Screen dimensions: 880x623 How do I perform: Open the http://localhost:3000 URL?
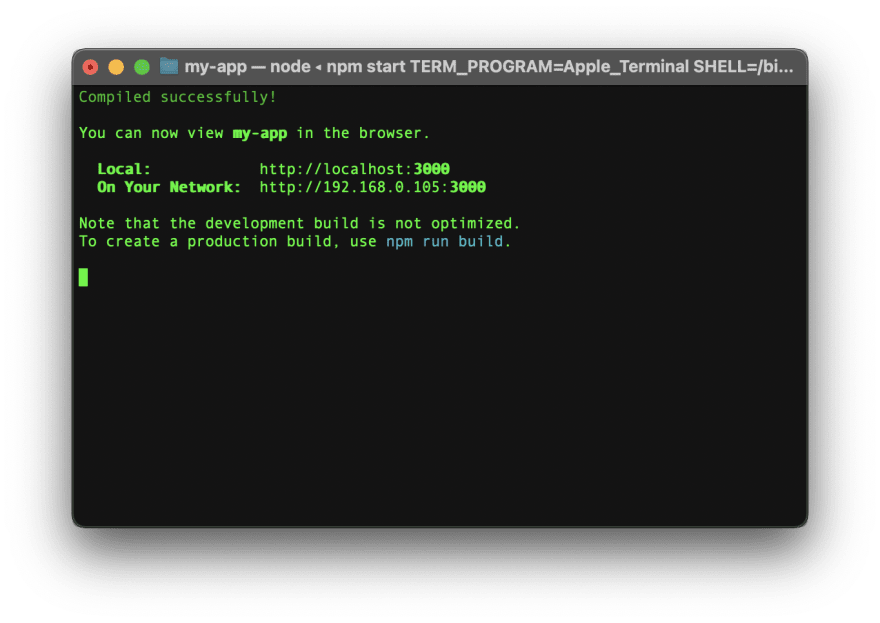coord(354,169)
